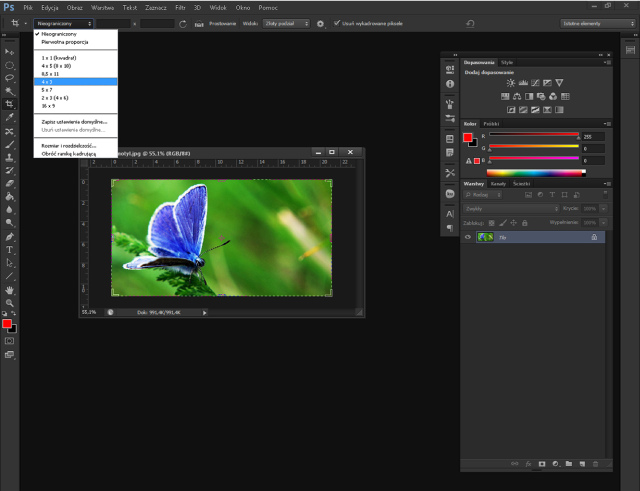The width and height of the screenshot is (640, 491).
Task: Click the Straighten level icon in options bar
Action: (x=199, y=24)
